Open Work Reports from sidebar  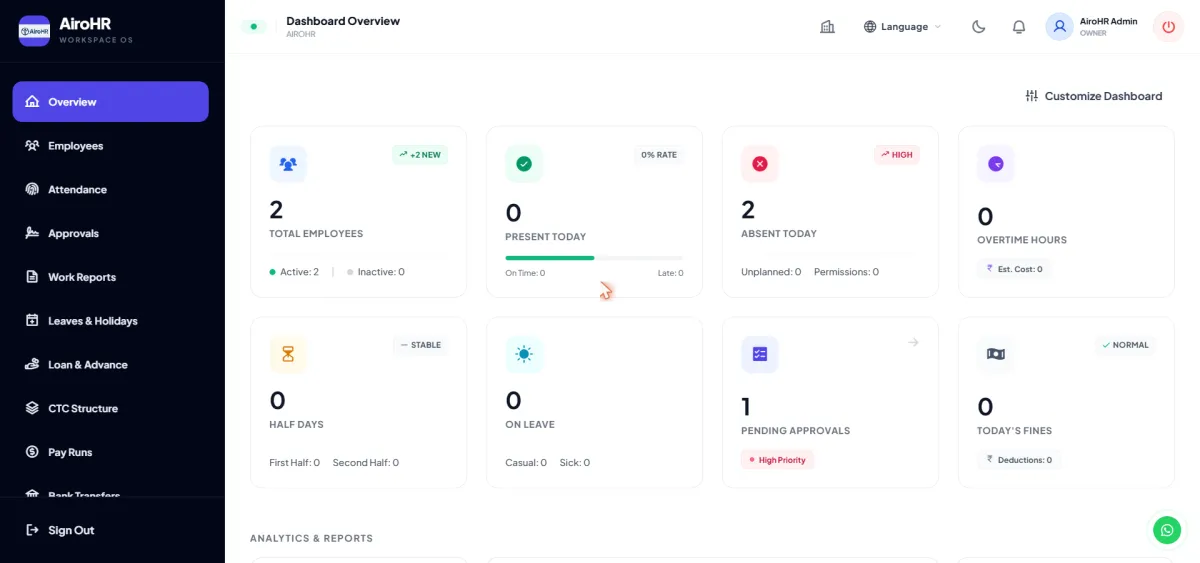tap(110, 277)
